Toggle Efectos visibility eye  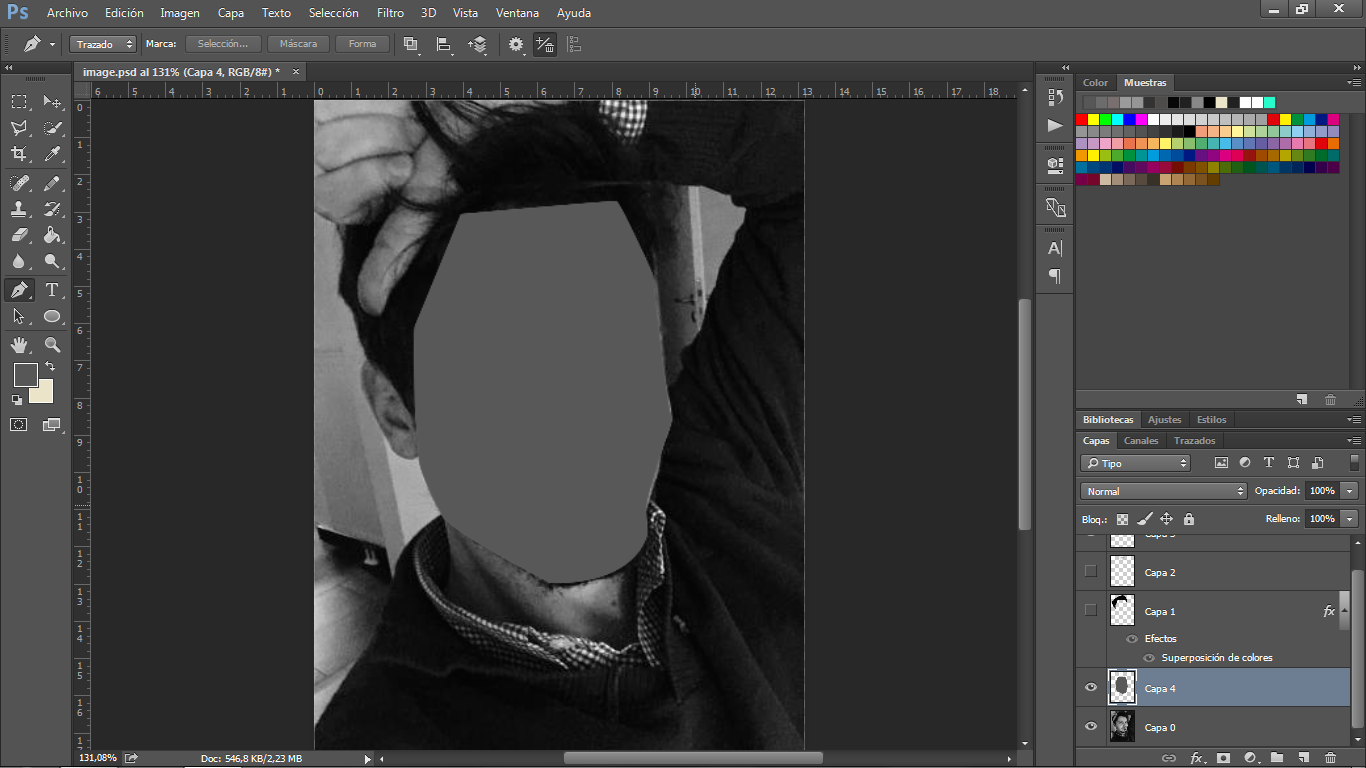[1133, 638]
